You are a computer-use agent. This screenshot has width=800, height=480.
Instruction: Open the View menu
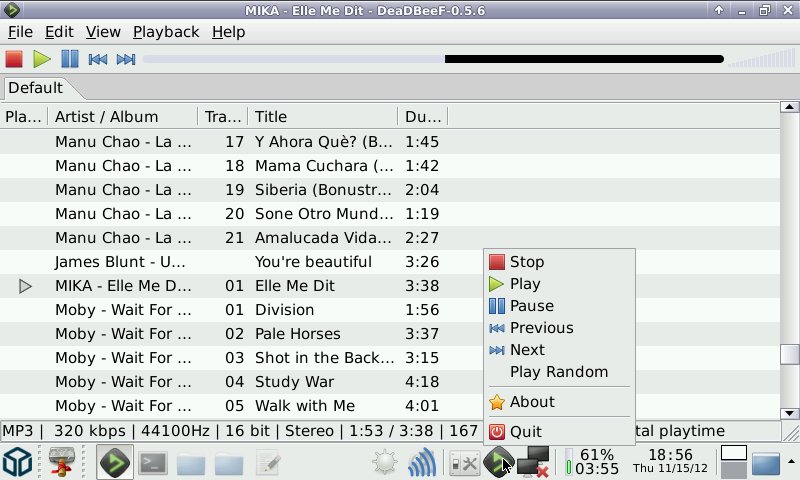click(x=103, y=32)
